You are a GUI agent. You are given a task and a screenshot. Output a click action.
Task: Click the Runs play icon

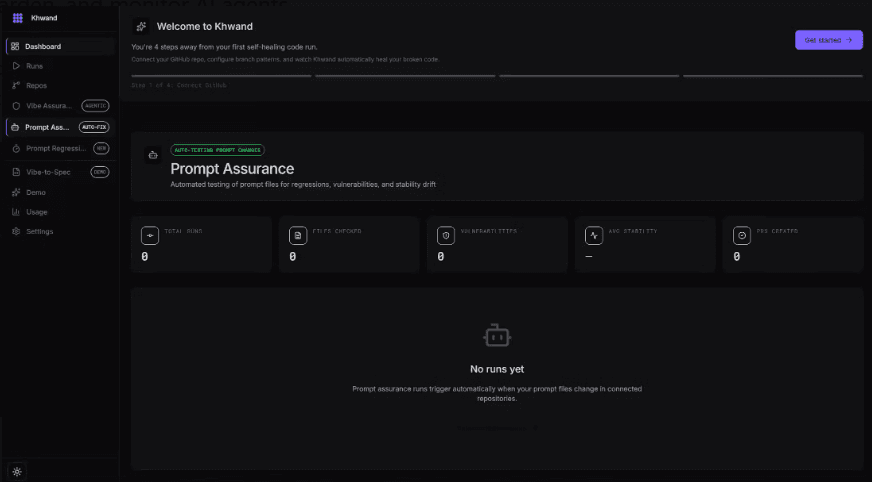(16, 66)
